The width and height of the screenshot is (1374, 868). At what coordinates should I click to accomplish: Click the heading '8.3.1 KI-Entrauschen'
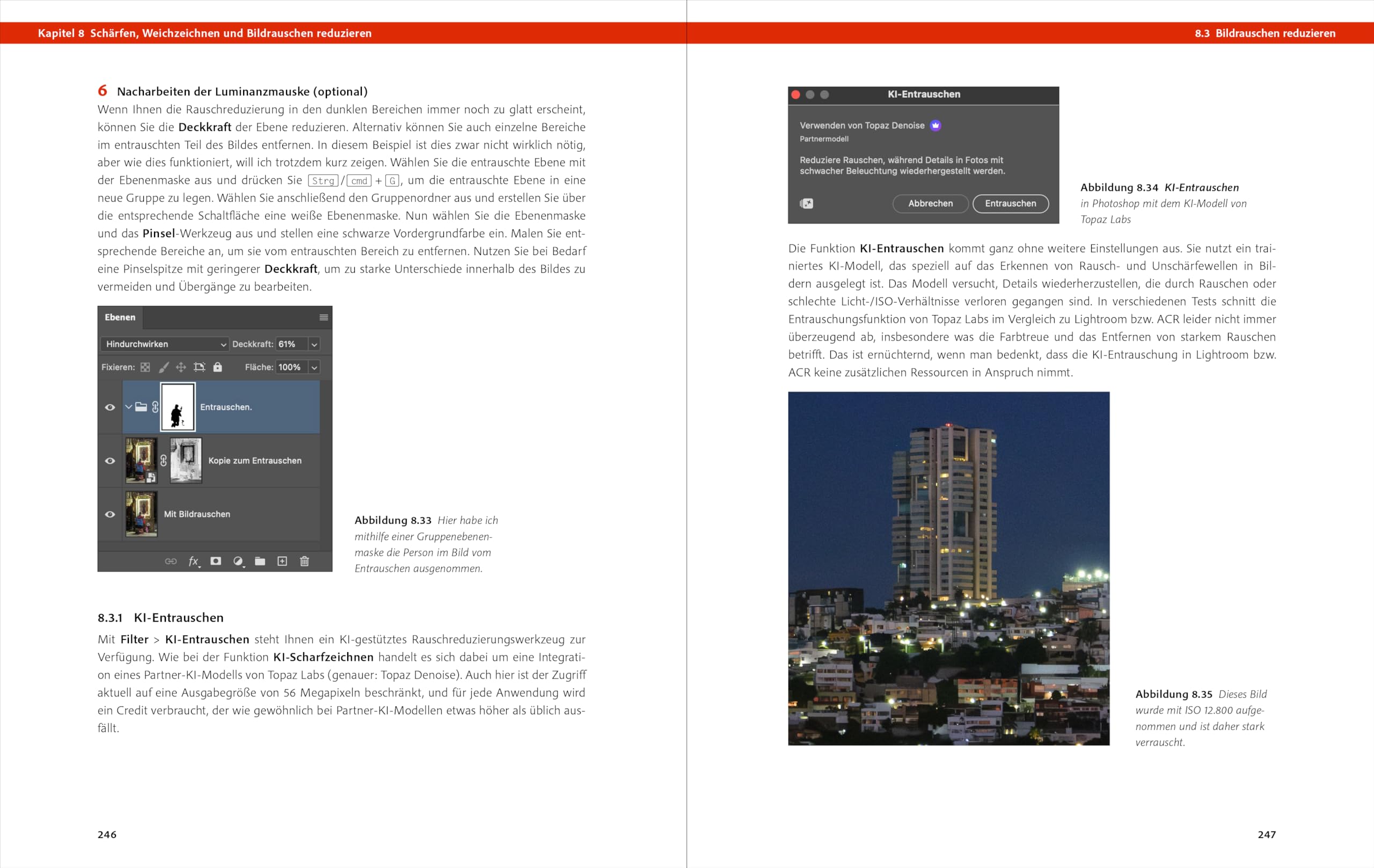(x=160, y=617)
